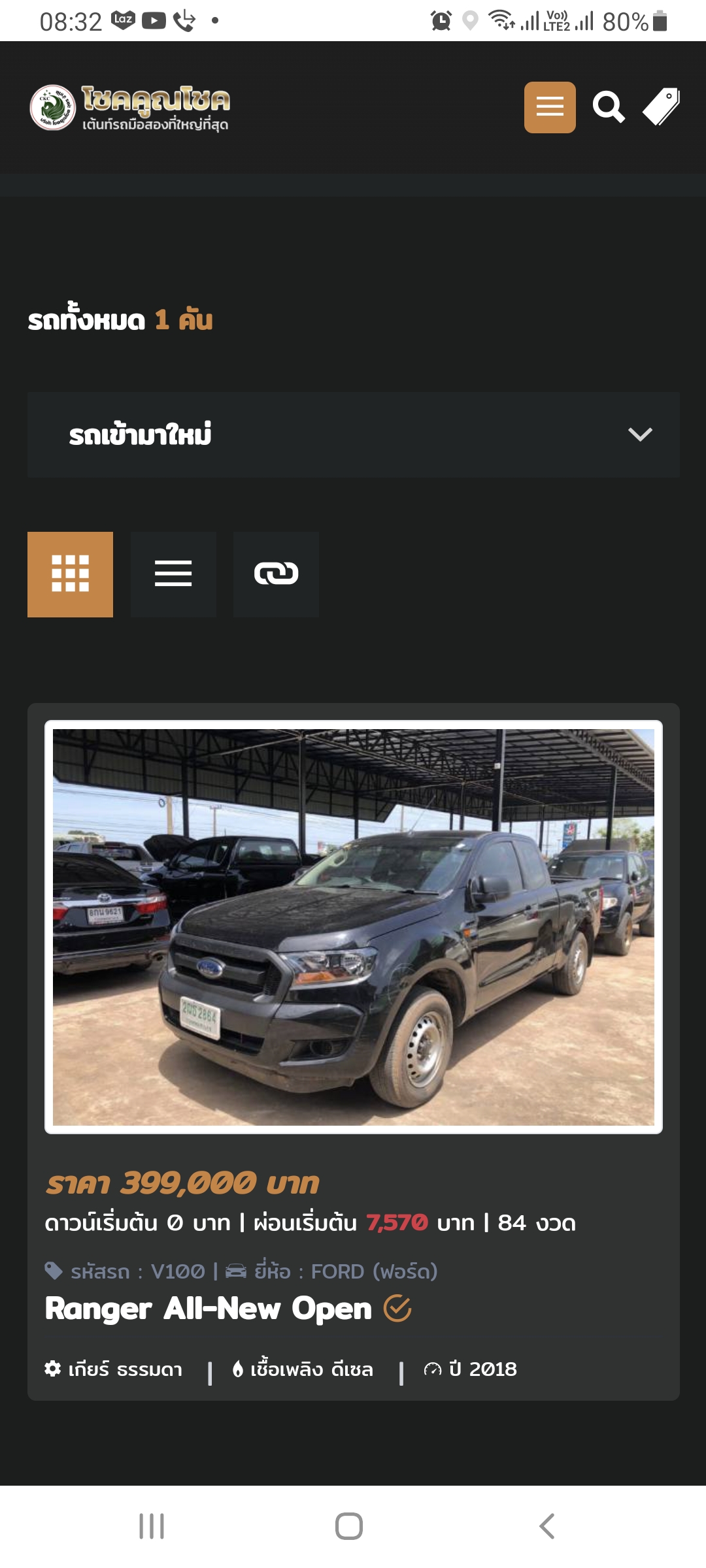Select the ราคา 399,000 บาท price text
Viewport: 706px width, 1568px height.
(182, 1183)
